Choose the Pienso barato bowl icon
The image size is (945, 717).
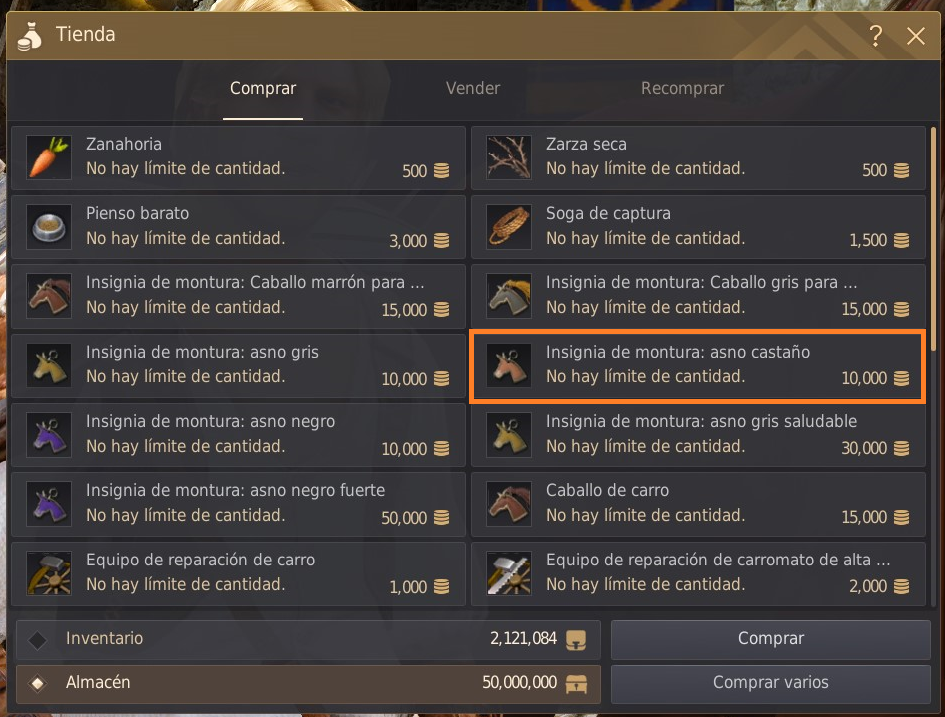coord(49,227)
